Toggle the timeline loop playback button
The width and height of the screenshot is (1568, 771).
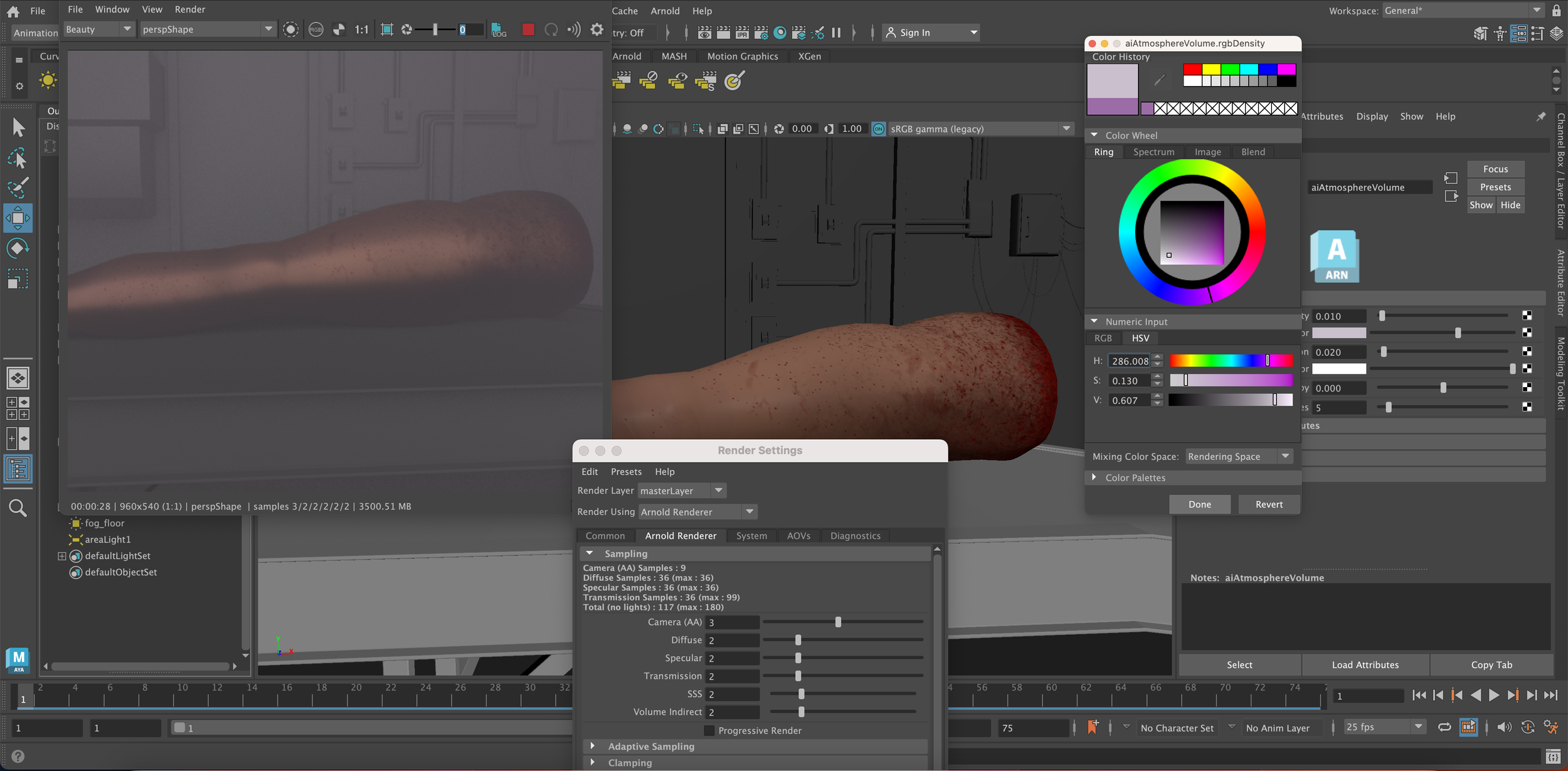[1444, 727]
